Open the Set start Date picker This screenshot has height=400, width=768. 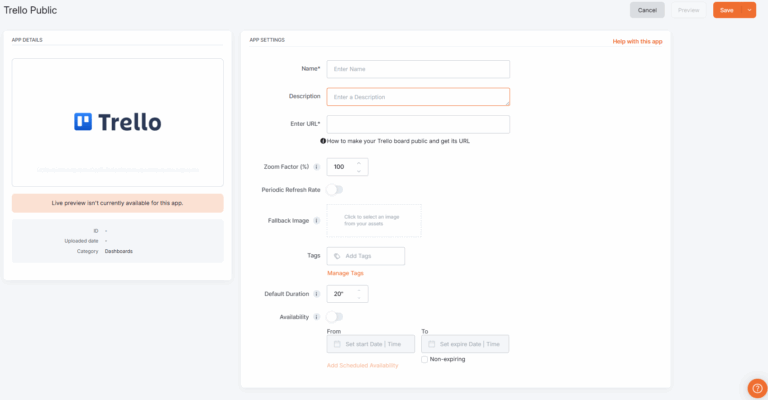(x=371, y=344)
